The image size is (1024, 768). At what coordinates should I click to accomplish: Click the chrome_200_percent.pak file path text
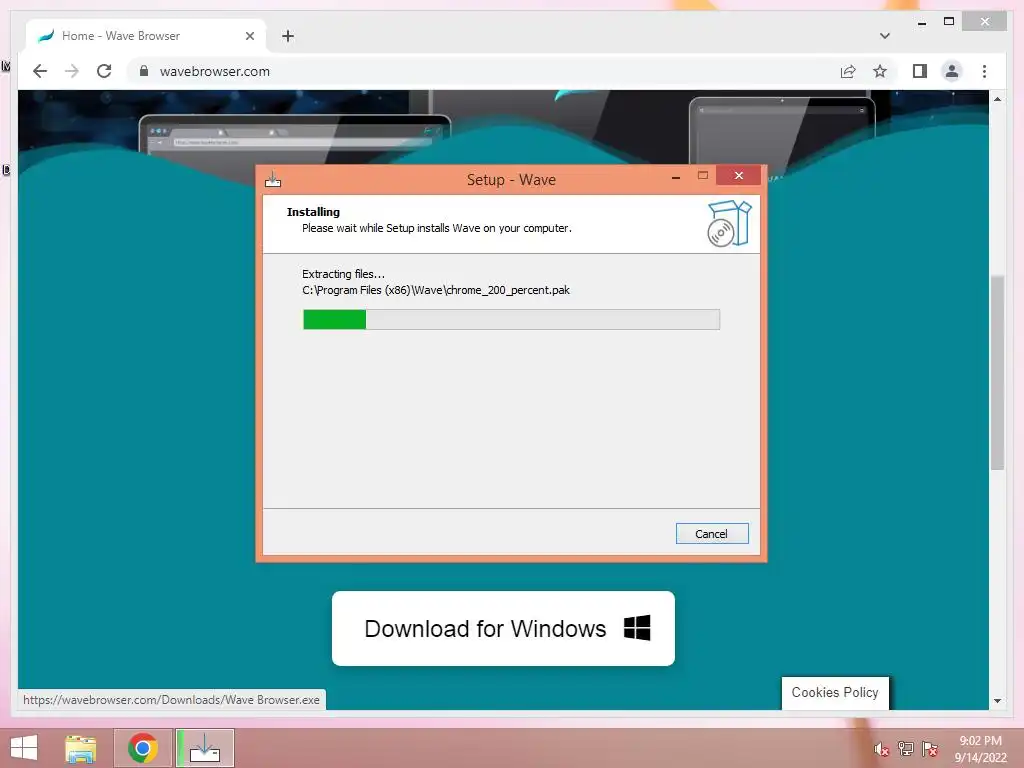(x=436, y=290)
